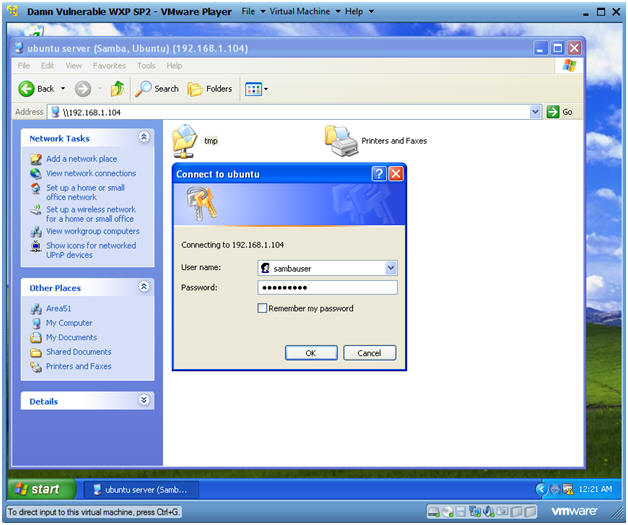The image size is (628, 525).
Task: Click the VMware hard disk status icon
Action: coord(434,511)
